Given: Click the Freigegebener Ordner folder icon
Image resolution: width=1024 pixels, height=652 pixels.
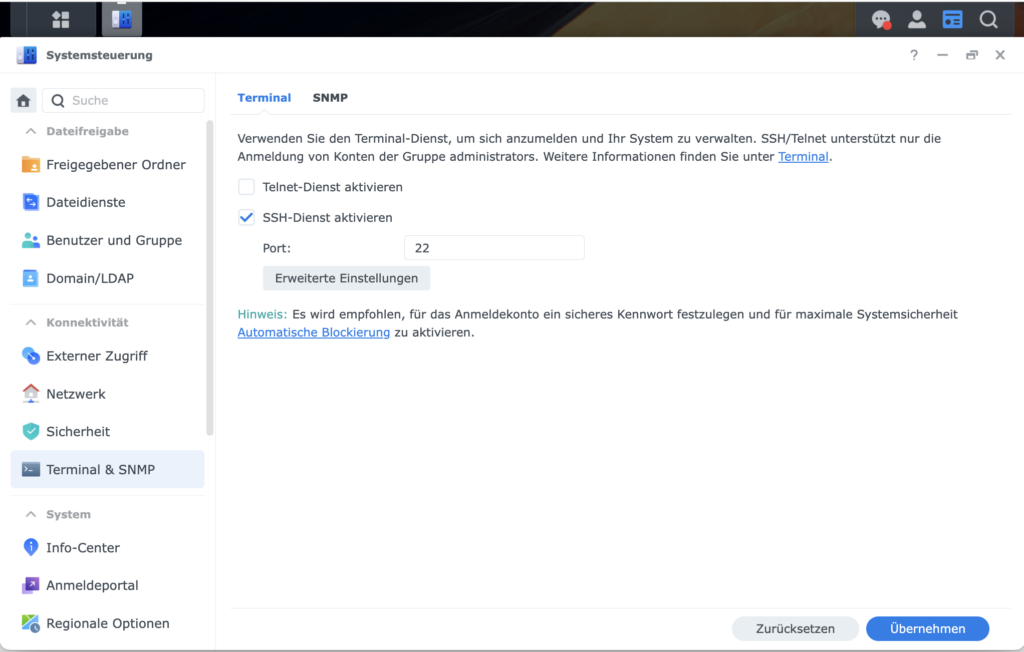Looking at the screenshot, I should pyautogui.click(x=31, y=165).
